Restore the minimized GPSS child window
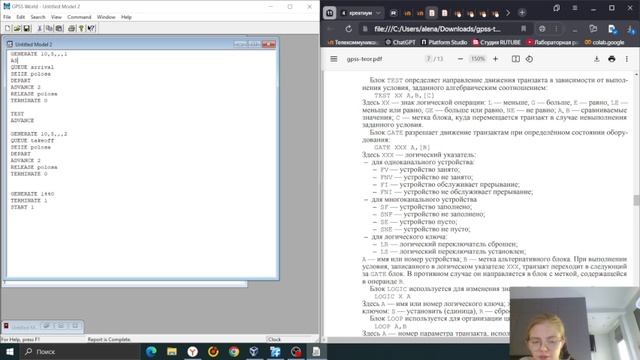 [x=47, y=326]
